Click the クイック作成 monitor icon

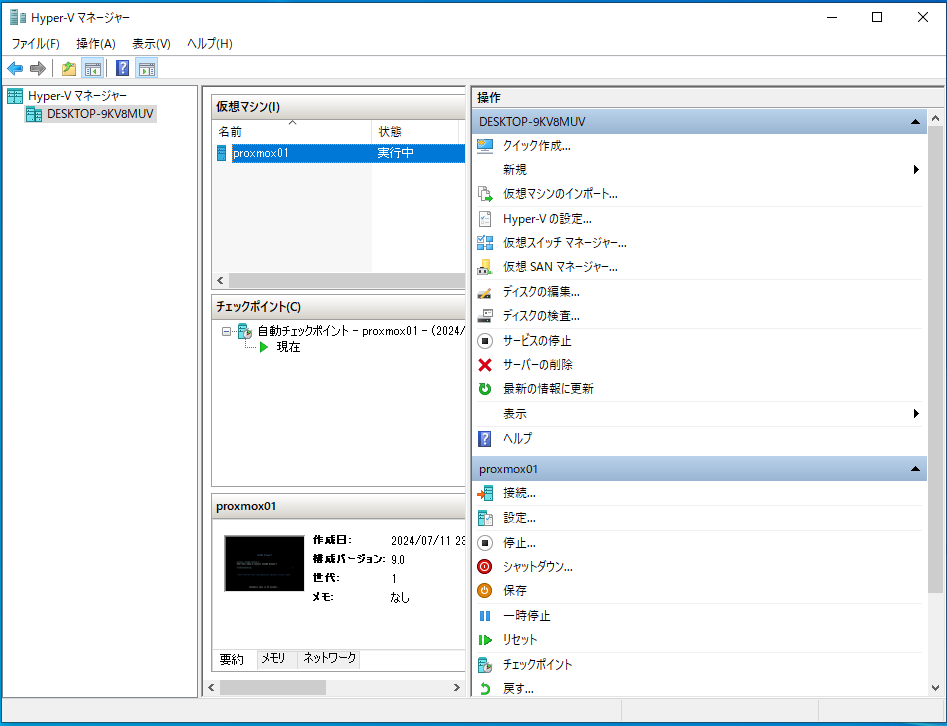[x=486, y=145]
